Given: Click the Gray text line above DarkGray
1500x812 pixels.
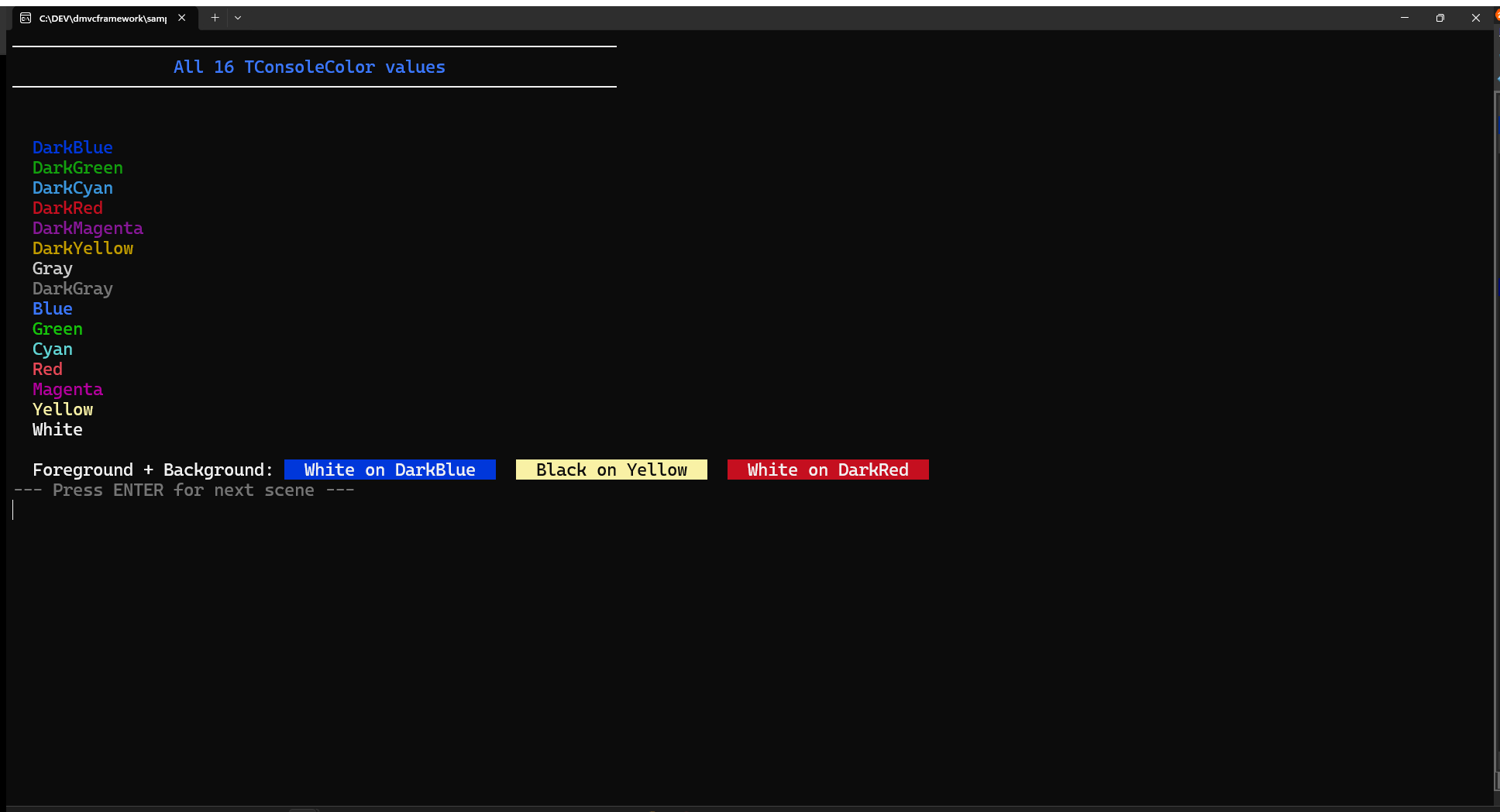Looking at the screenshot, I should click(x=53, y=269).
